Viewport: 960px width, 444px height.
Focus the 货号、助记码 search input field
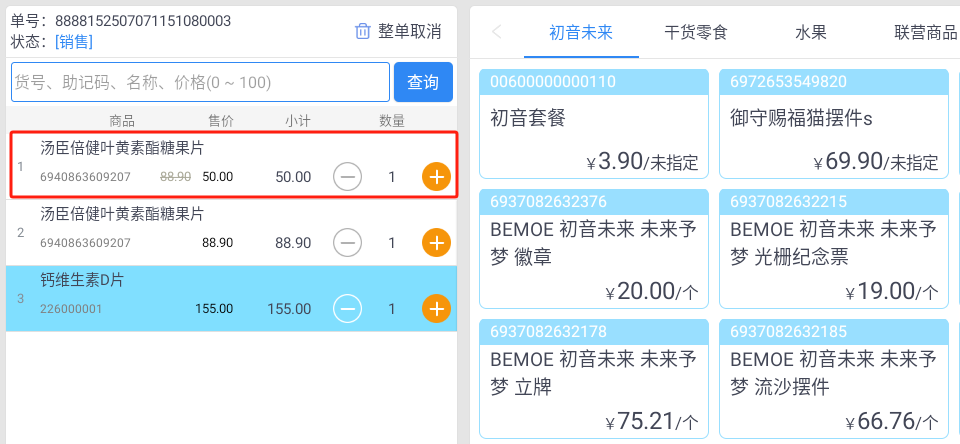point(201,82)
